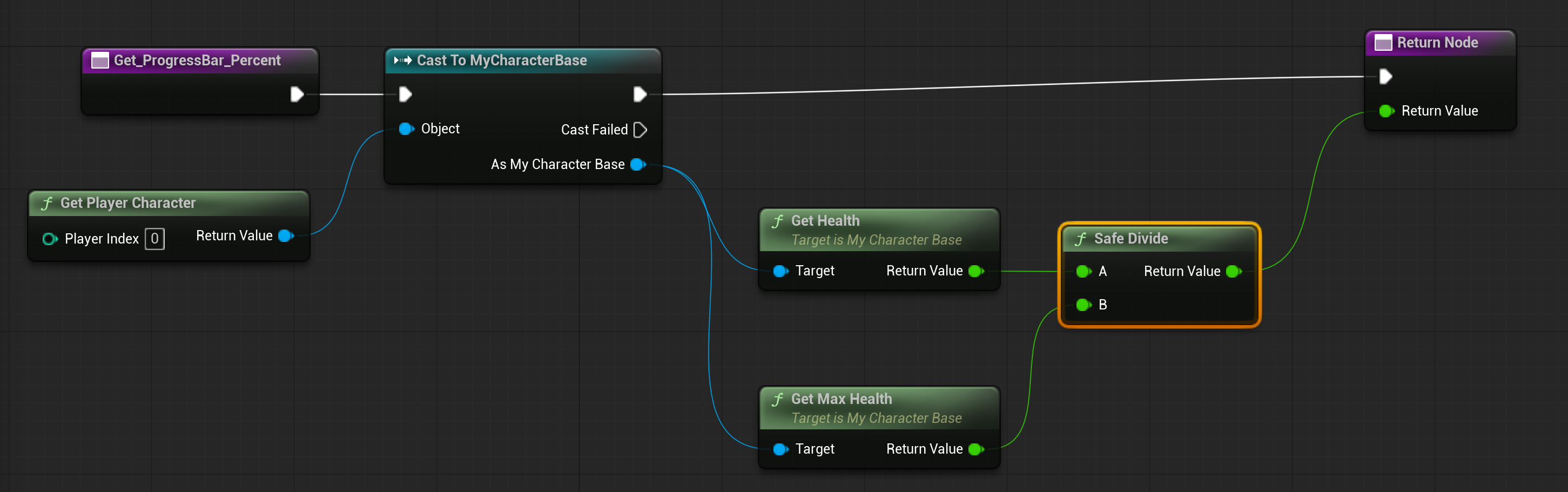
Task: Click the Return Node Return Value pin
Action: click(x=1387, y=111)
